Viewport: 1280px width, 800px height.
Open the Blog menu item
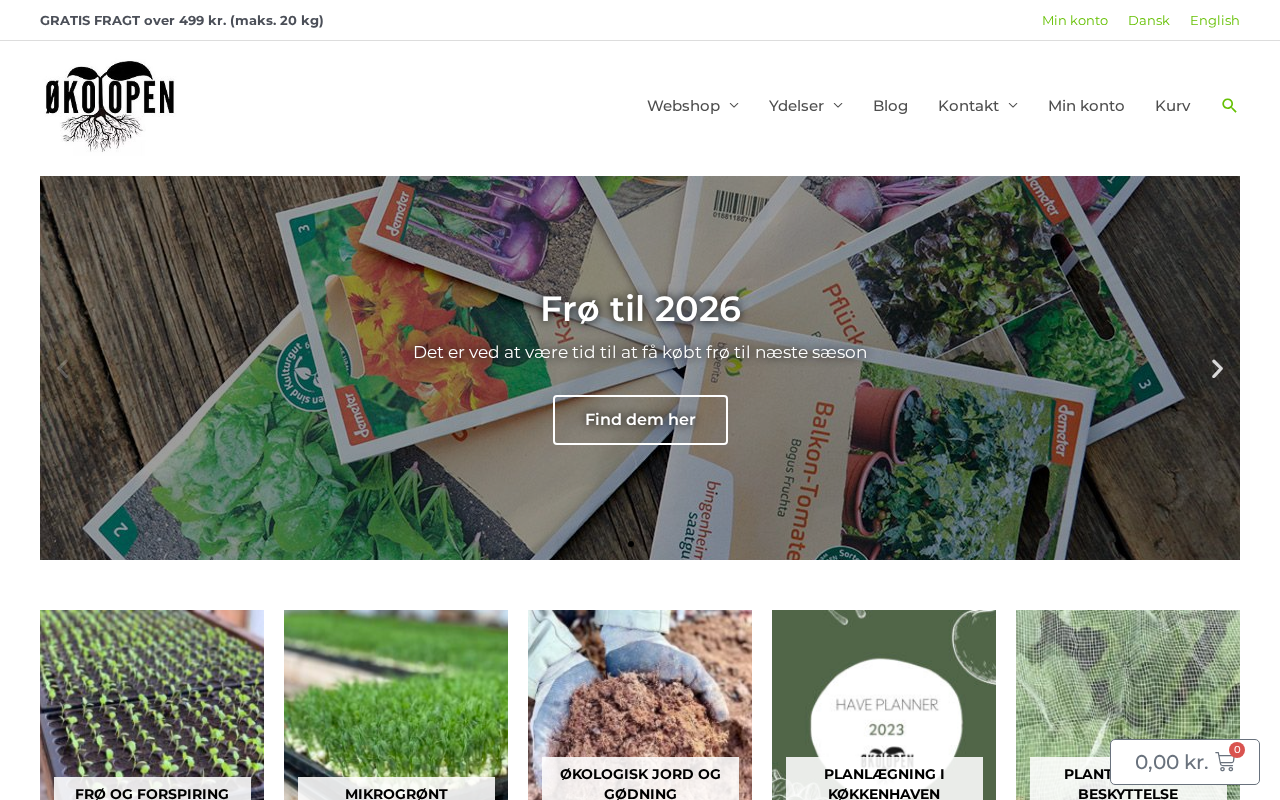tap(890, 106)
